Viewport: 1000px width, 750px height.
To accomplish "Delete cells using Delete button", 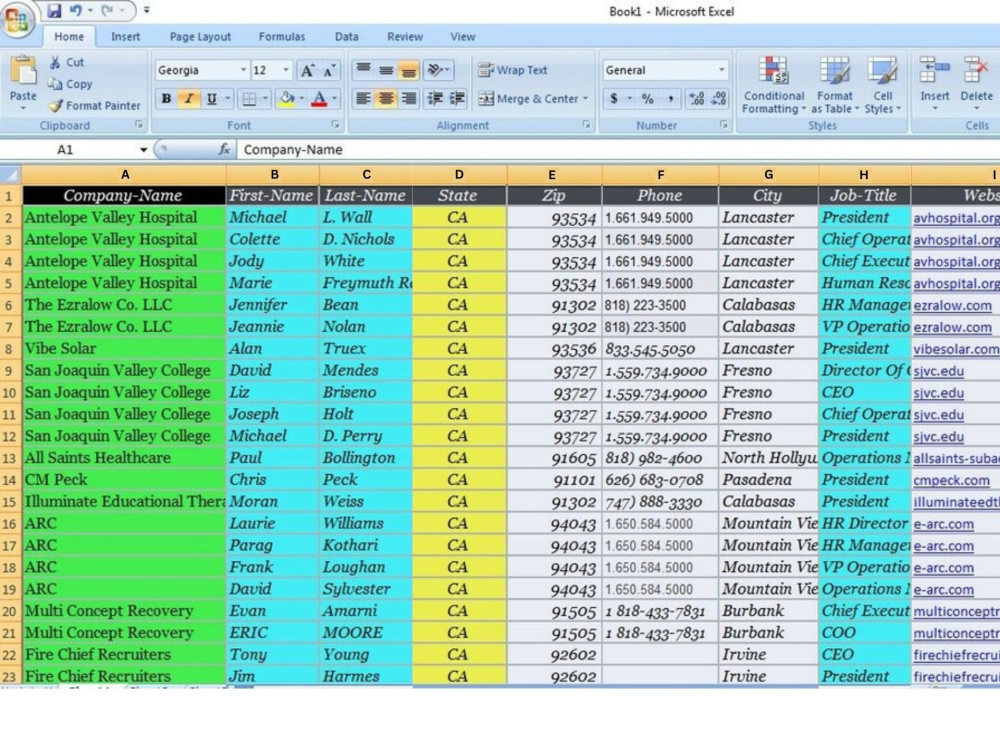I will pos(976,83).
